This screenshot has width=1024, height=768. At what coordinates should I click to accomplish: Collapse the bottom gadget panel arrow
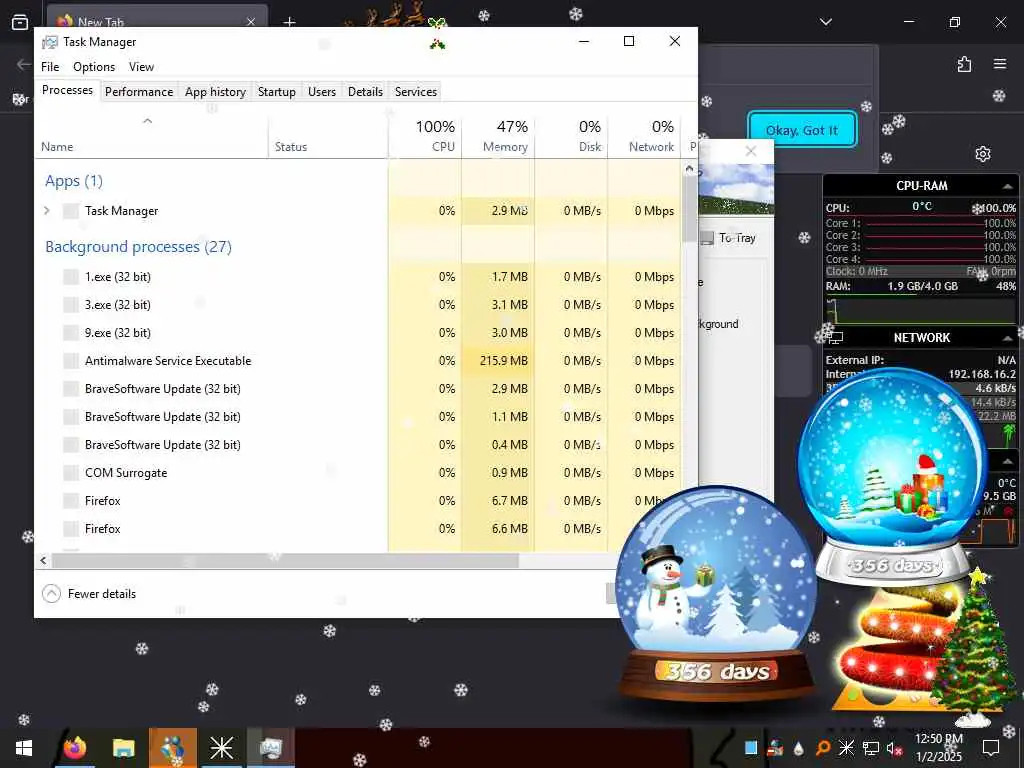coord(1007,461)
